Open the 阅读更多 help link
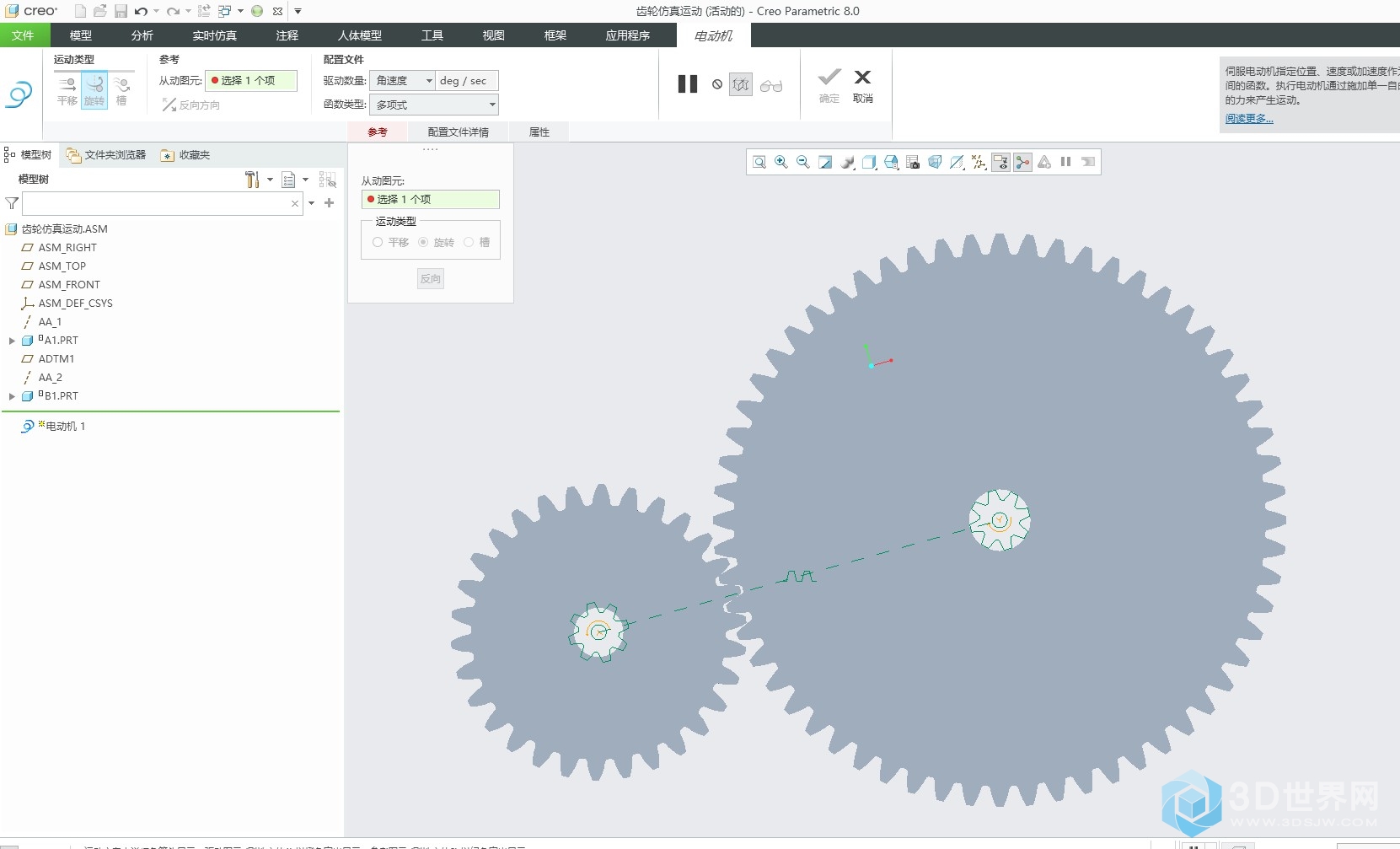 pyautogui.click(x=1249, y=119)
